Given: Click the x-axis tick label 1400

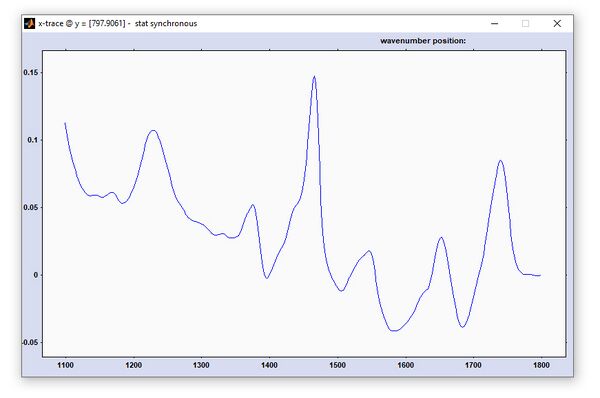Looking at the screenshot, I should coord(269,365).
